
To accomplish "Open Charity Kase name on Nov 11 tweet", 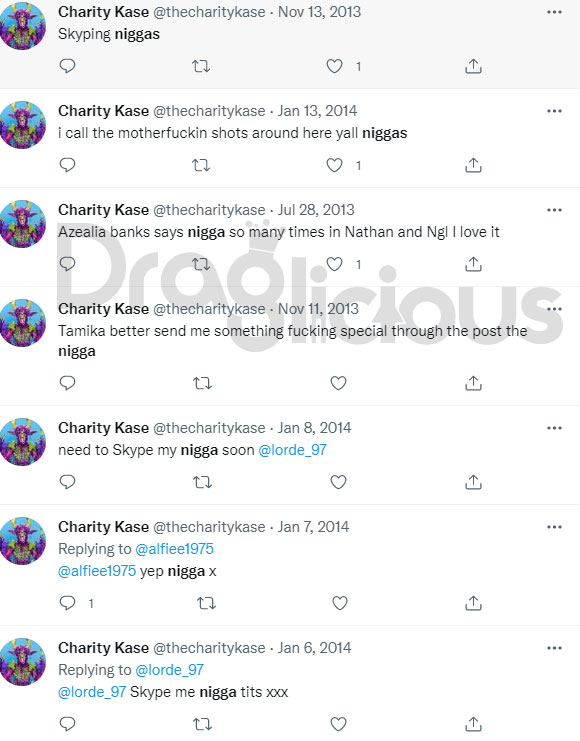I will point(104,309).
